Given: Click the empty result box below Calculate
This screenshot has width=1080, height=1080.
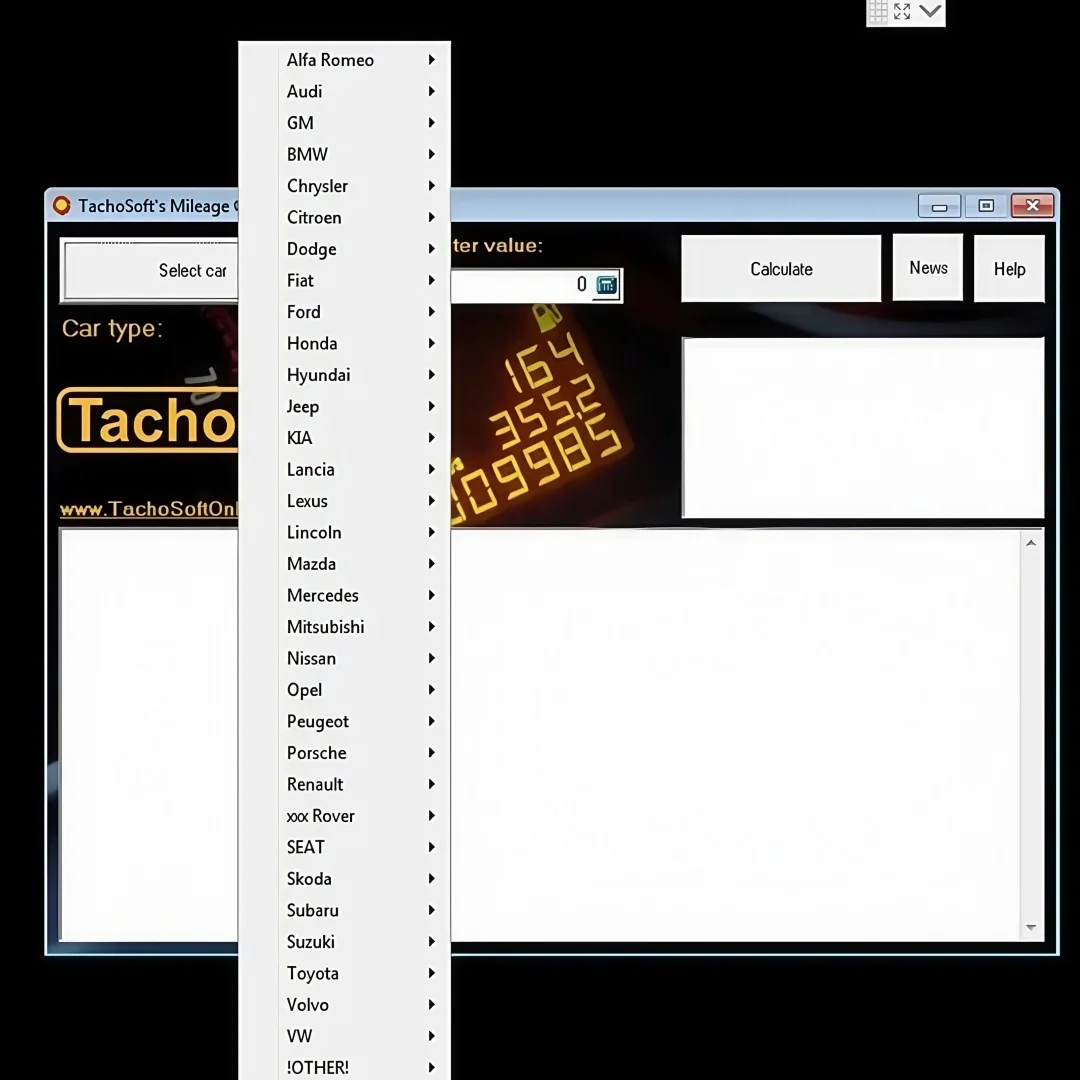Looking at the screenshot, I should (863, 427).
